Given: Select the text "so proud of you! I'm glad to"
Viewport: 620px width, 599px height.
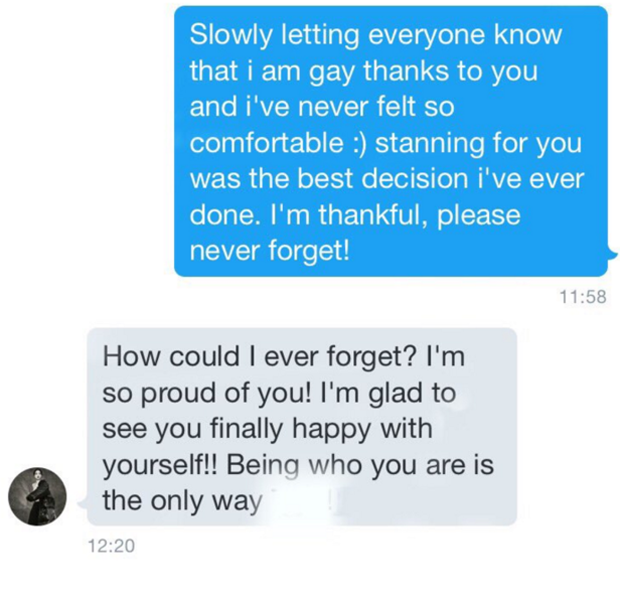Looking at the screenshot, I should point(280,393).
